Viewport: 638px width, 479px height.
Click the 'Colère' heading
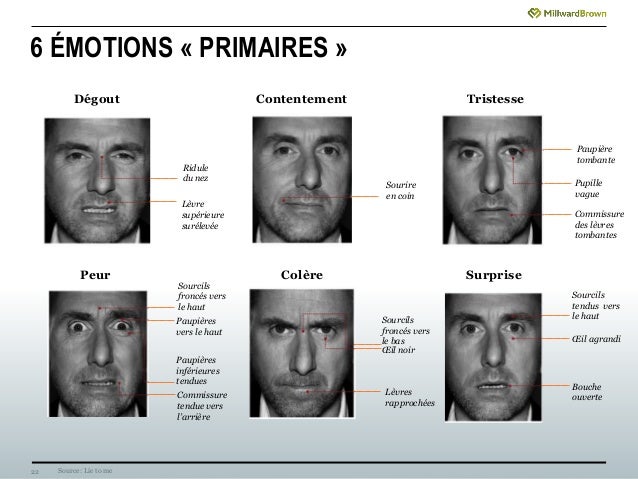click(x=302, y=275)
